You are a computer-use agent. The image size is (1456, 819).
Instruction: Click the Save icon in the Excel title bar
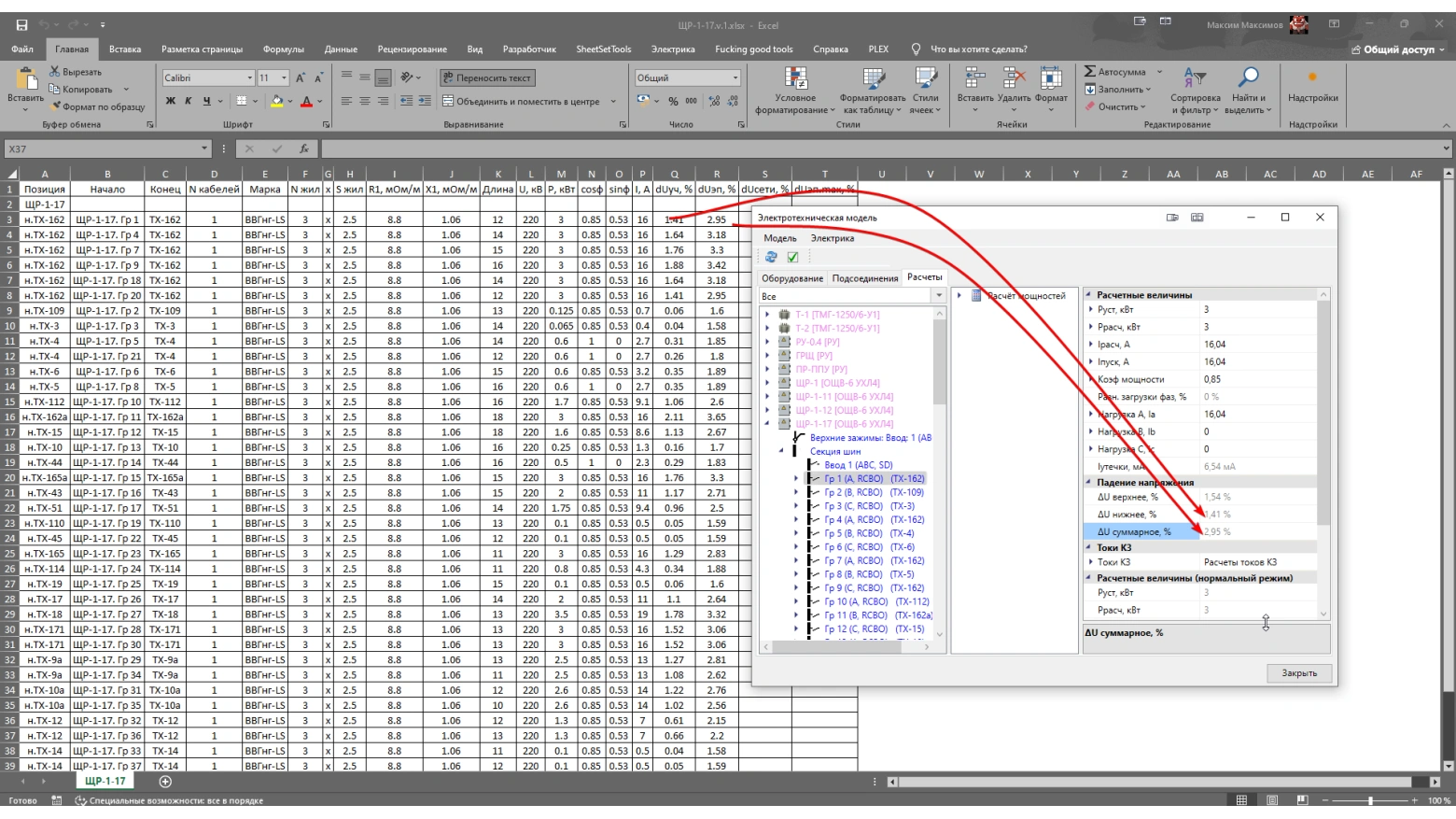pyautogui.click(x=21, y=25)
